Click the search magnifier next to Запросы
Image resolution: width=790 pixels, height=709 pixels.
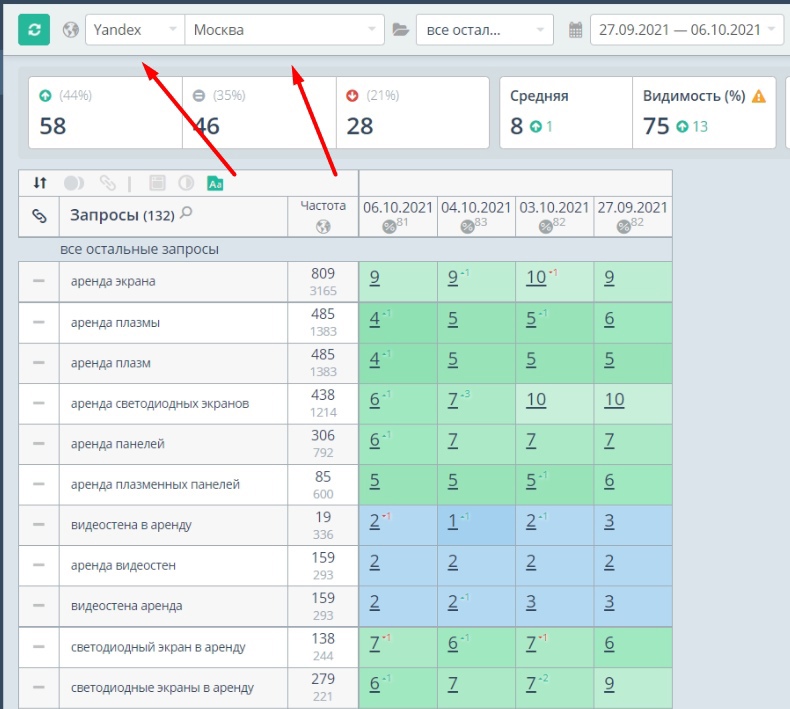click(x=186, y=213)
